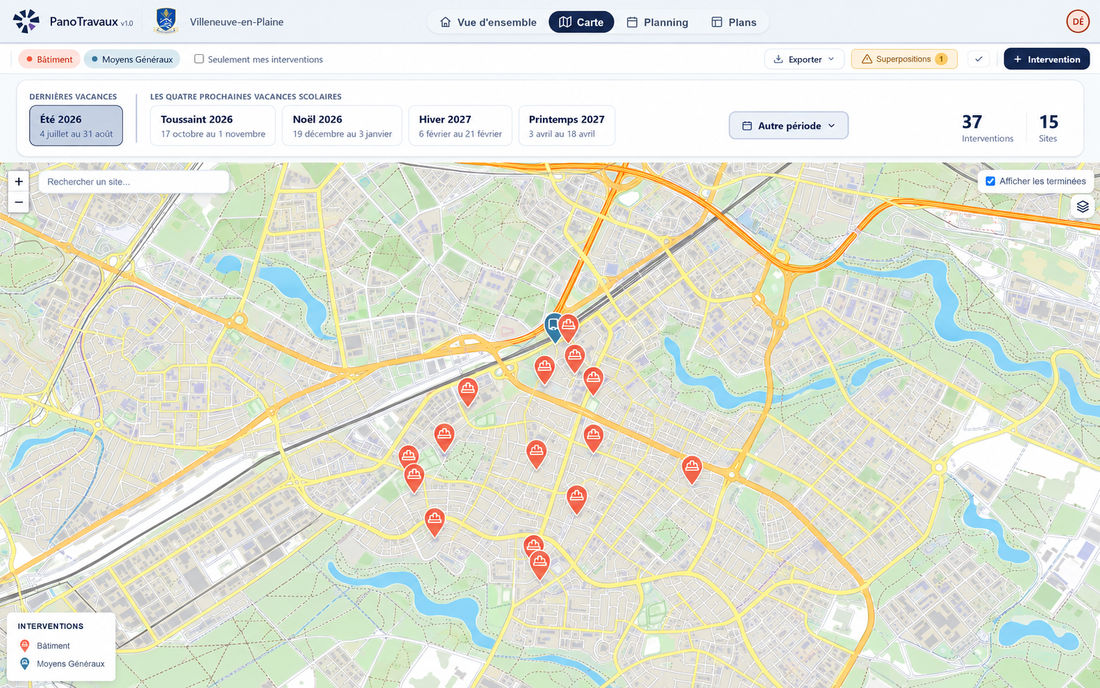This screenshot has width=1100, height=688.
Task: Open the Plans tab
Action: point(734,22)
